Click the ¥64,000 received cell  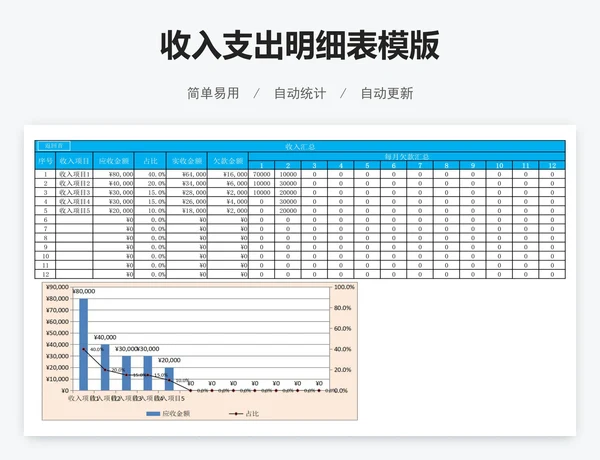187,174
